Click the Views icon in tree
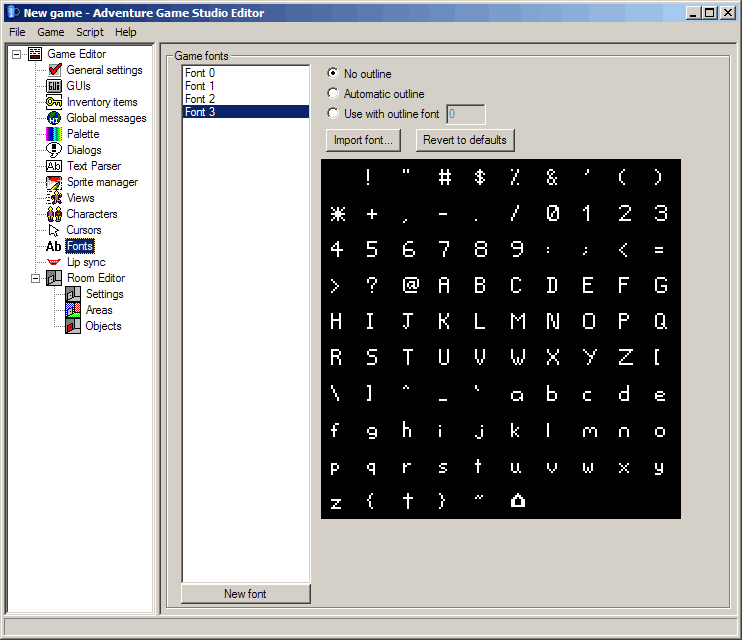 coord(54,198)
